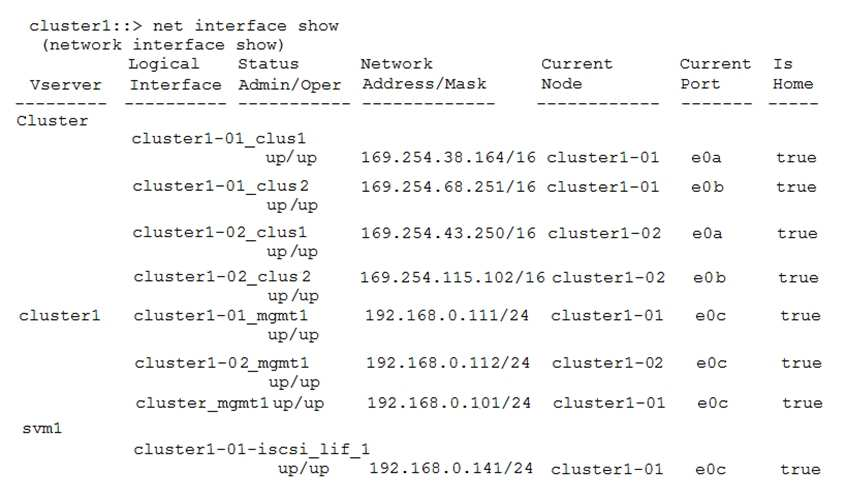The height and width of the screenshot is (491, 845).
Task: Click the IP address 192.168.0.141/24
Action: click(451, 468)
